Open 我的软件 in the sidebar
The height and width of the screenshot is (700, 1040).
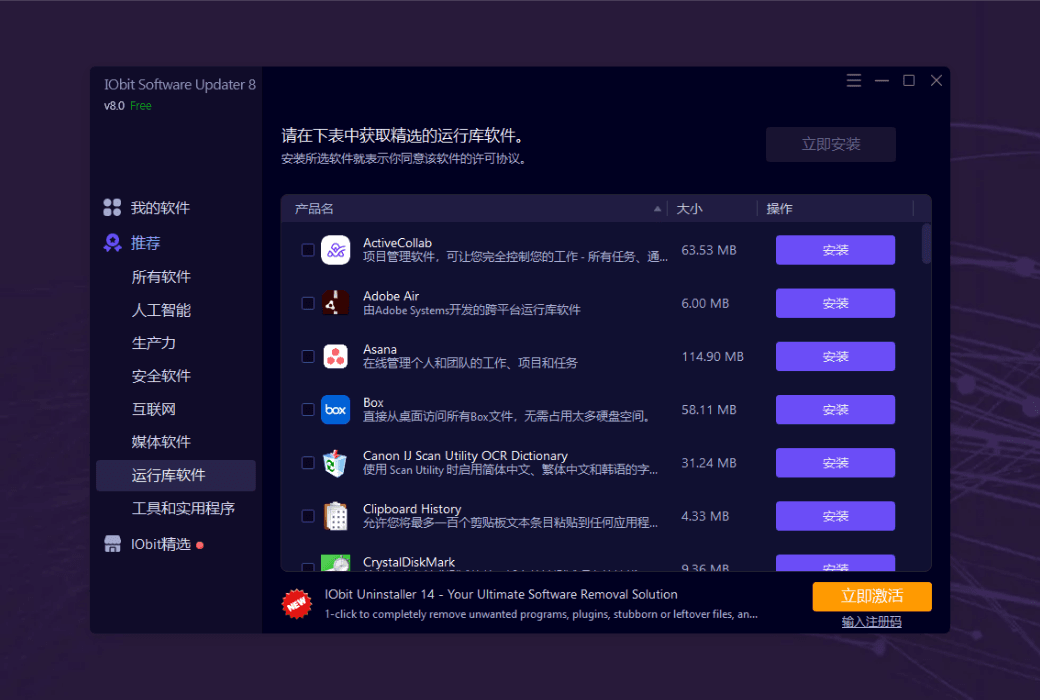pos(160,208)
